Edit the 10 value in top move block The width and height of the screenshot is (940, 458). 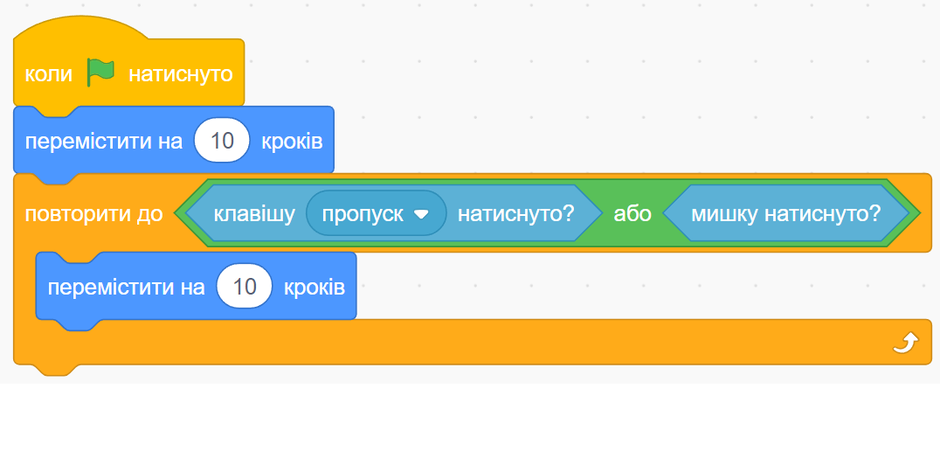click(222, 140)
